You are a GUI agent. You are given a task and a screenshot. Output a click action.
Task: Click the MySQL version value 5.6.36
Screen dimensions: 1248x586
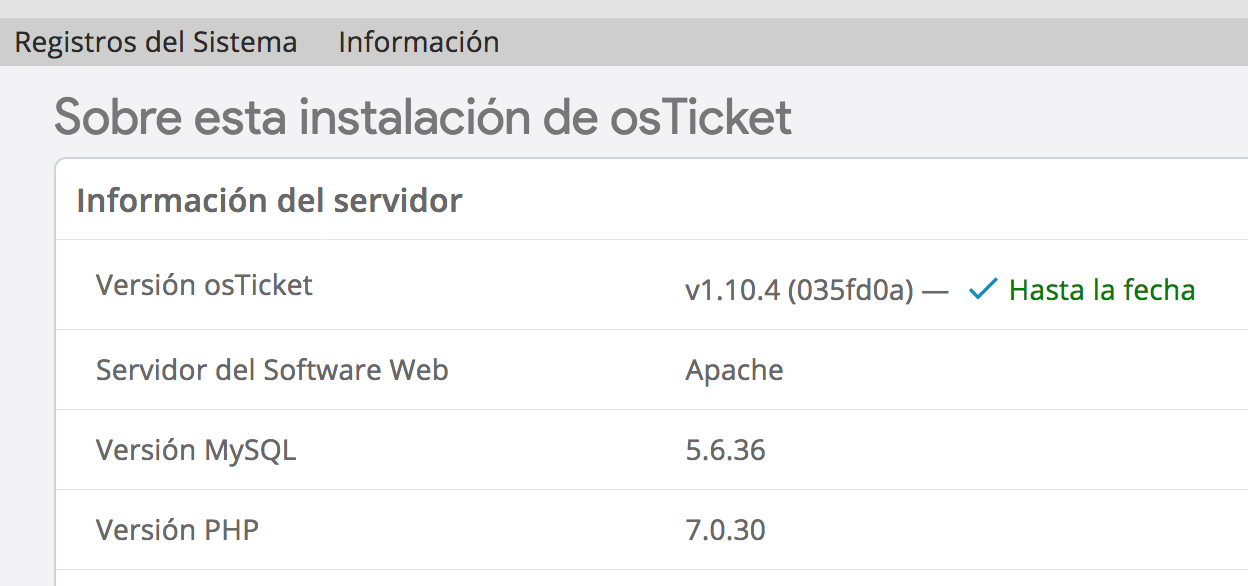coord(725,451)
